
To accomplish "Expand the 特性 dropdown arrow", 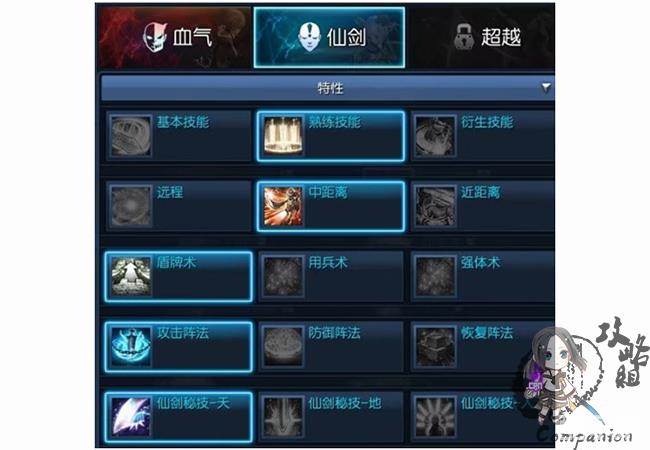I will pyautogui.click(x=546, y=87).
